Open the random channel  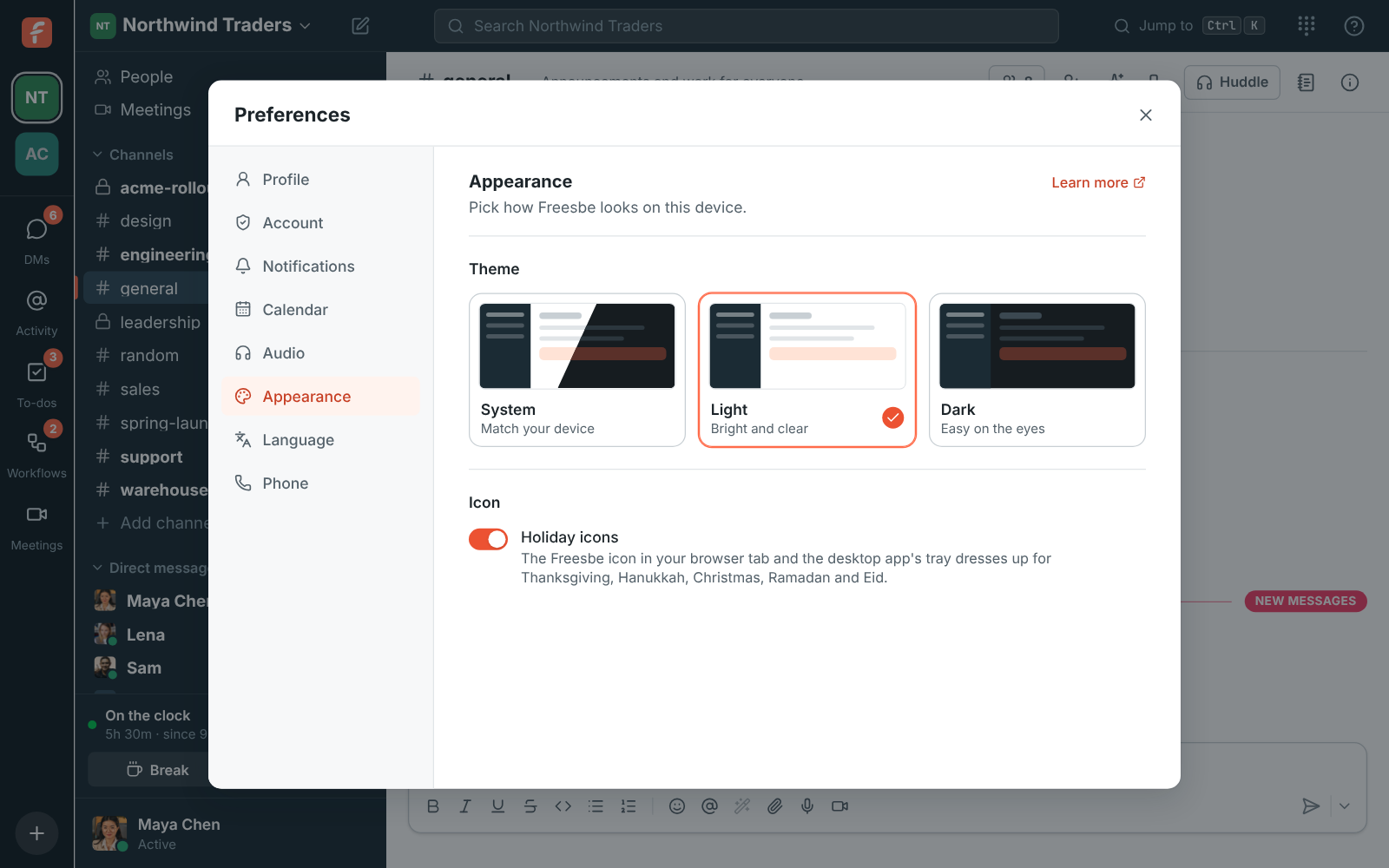(146, 356)
